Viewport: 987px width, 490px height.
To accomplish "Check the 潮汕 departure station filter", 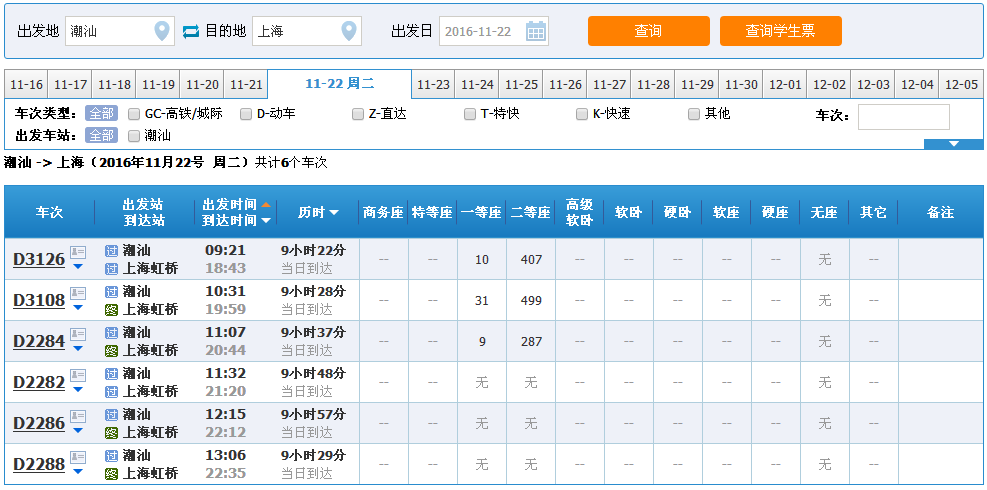I will click(x=133, y=135).
